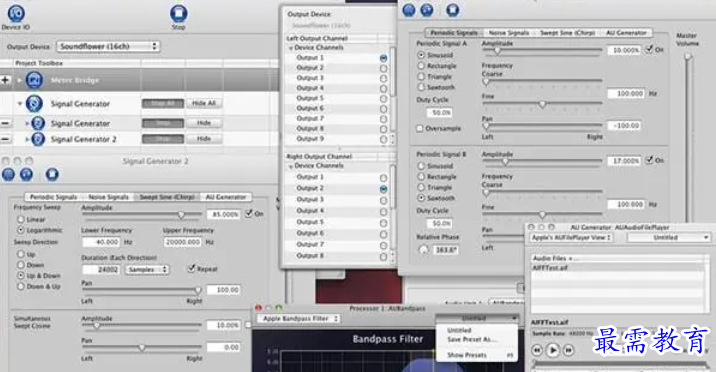
Task: Open the Output Device Soundflower dropdown
Action: (108, 46)
